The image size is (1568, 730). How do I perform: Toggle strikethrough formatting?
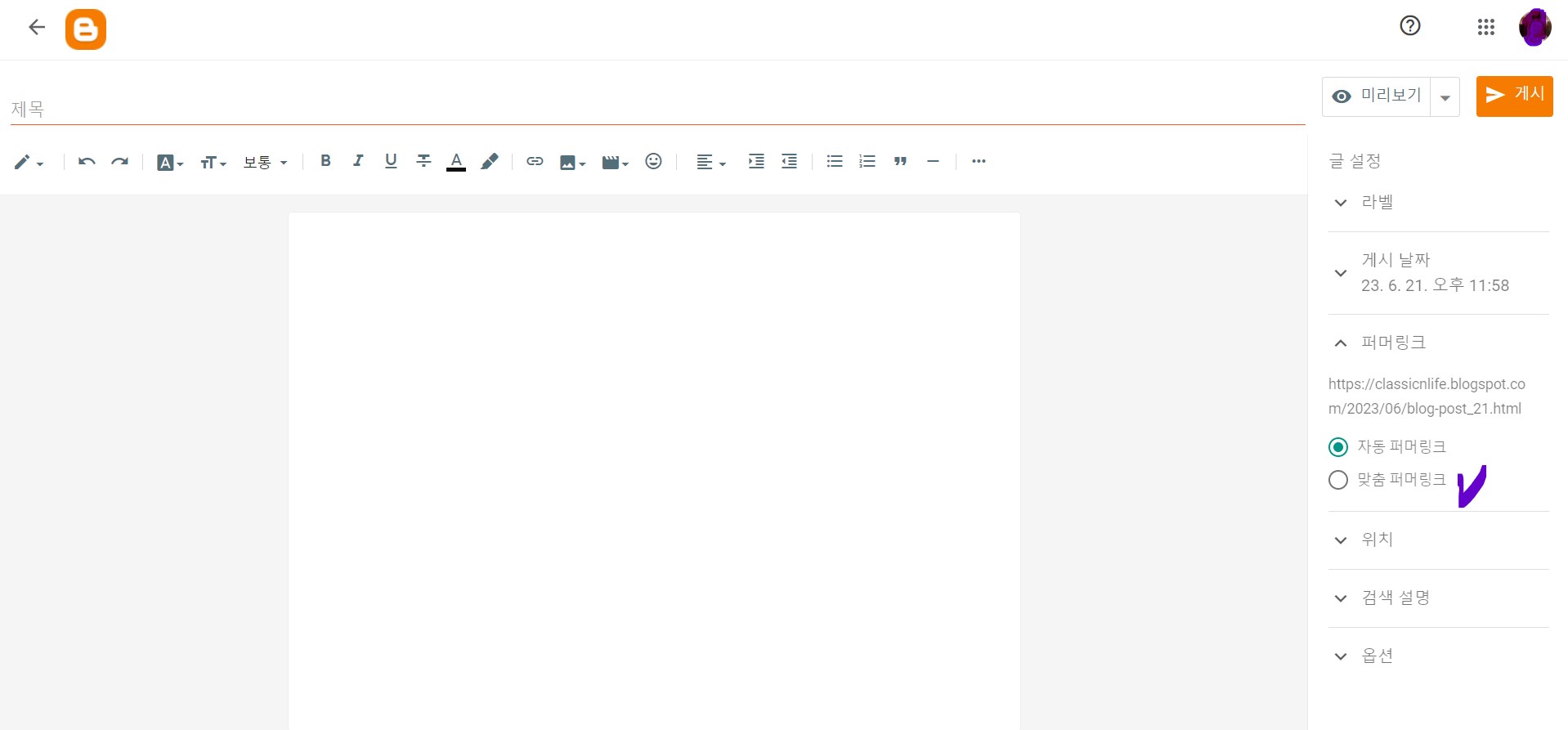[423, 161]
